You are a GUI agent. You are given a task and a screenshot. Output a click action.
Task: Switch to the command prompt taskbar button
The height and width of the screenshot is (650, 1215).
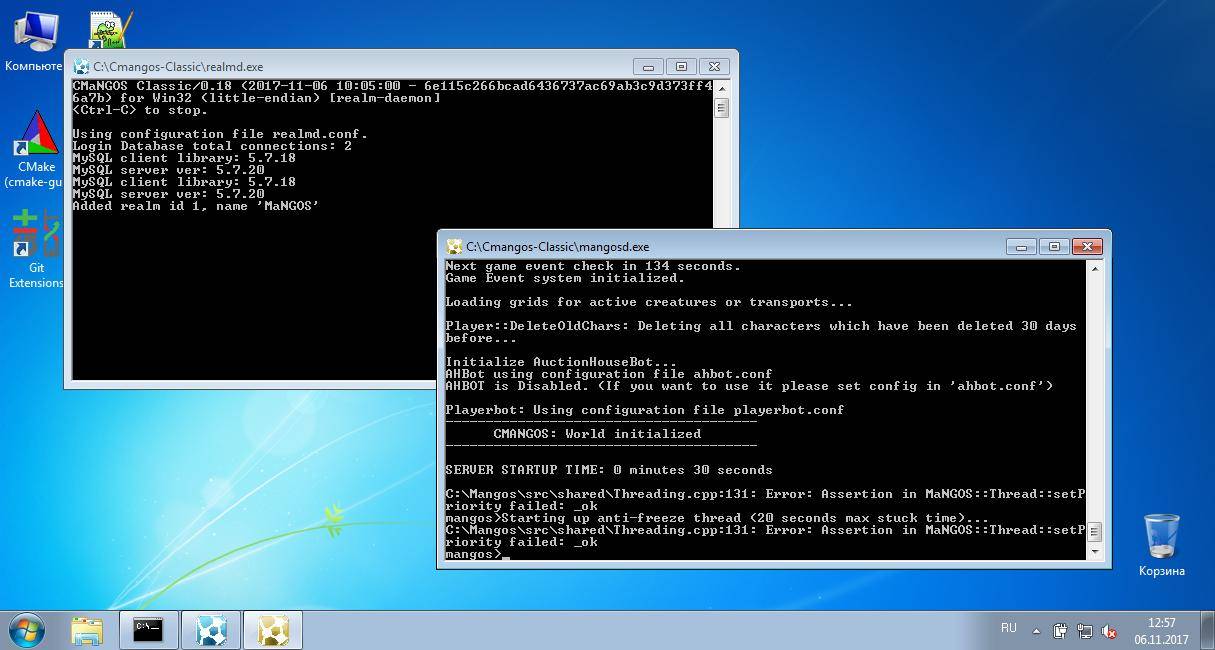tap(148, 630)
